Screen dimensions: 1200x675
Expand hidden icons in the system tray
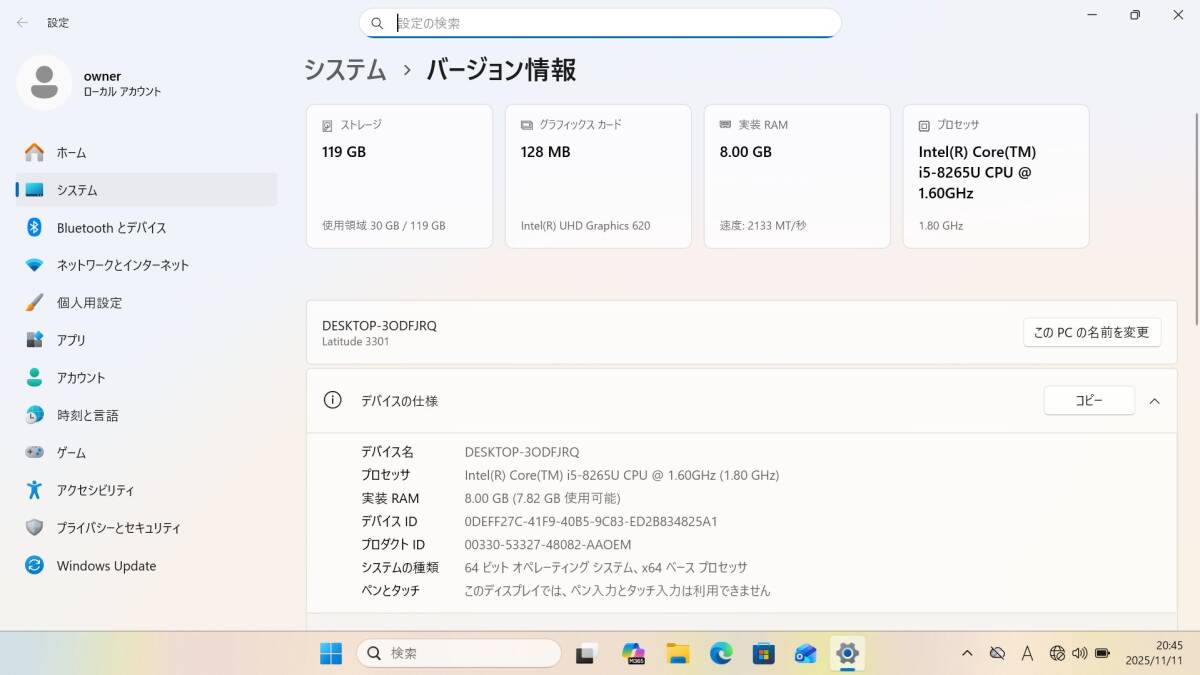click(967, 652)
